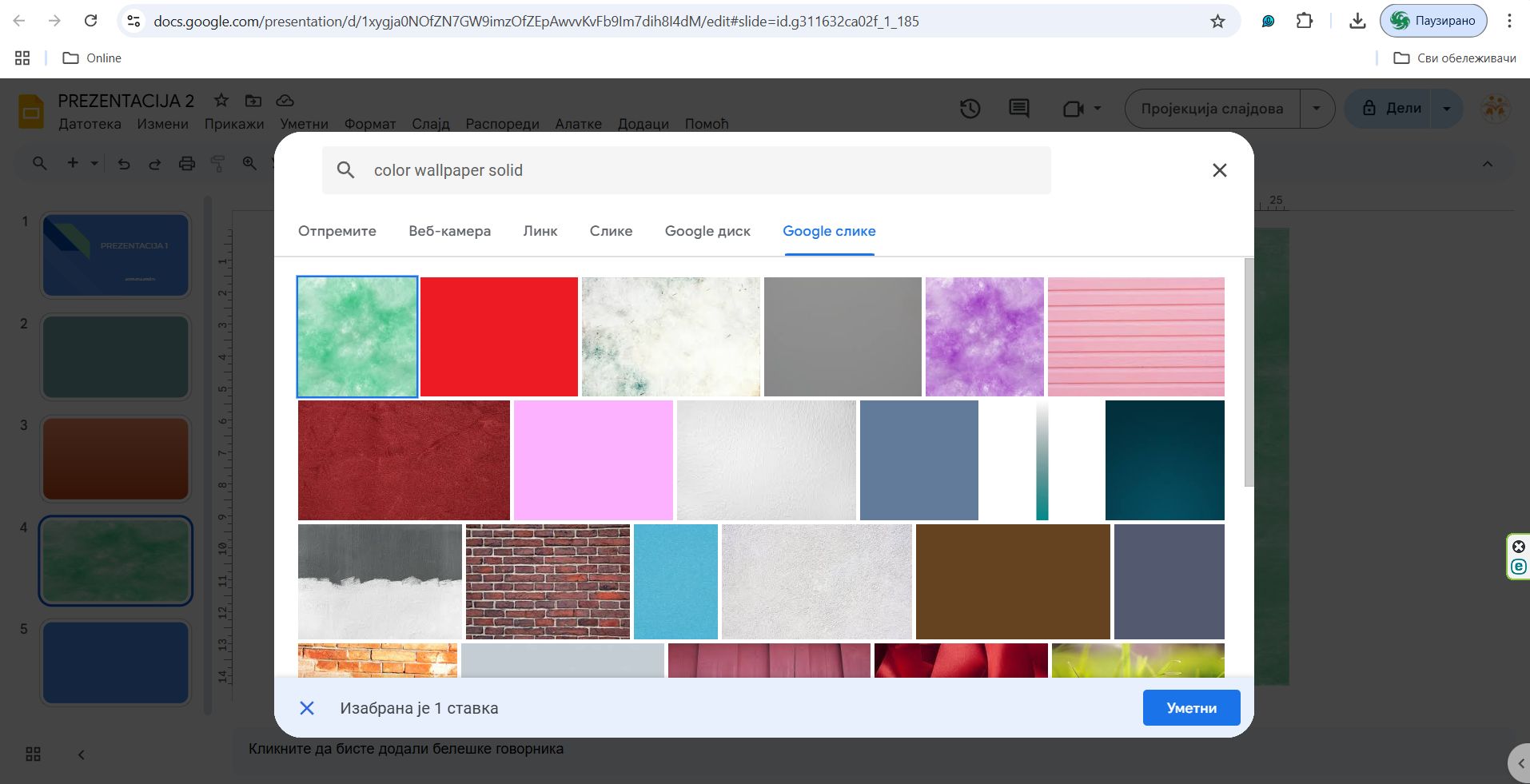Open the video call camera dropdown
Image resolution: width=1530 pixels, height=784 pixels.
point(1082,109)
